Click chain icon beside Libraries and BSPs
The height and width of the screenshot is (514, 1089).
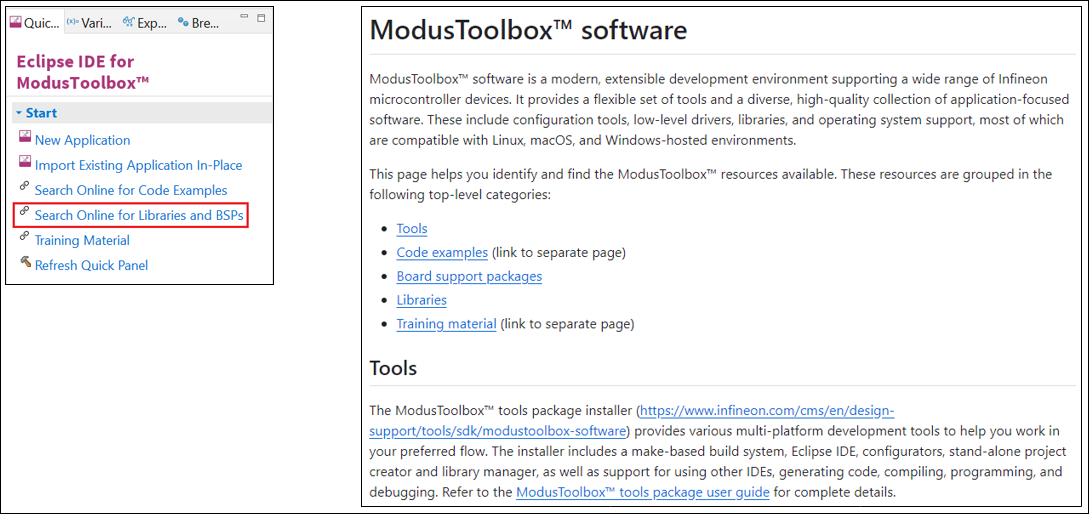(25, 211)
